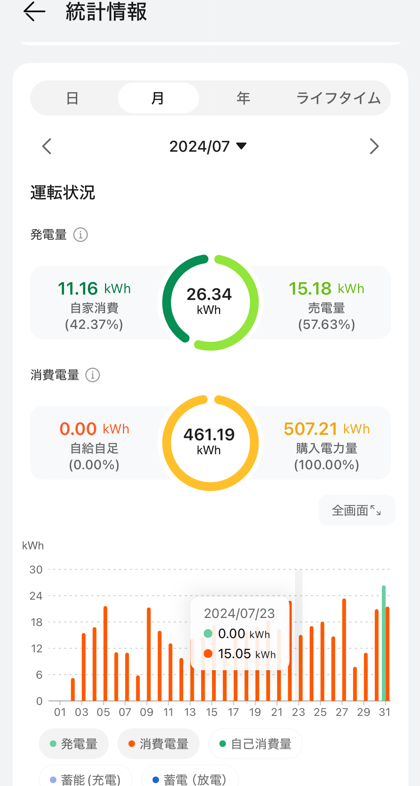Select the green generation bar on day 31
Viewport: 420px width, 786px height.
click(x=383, y=643)
